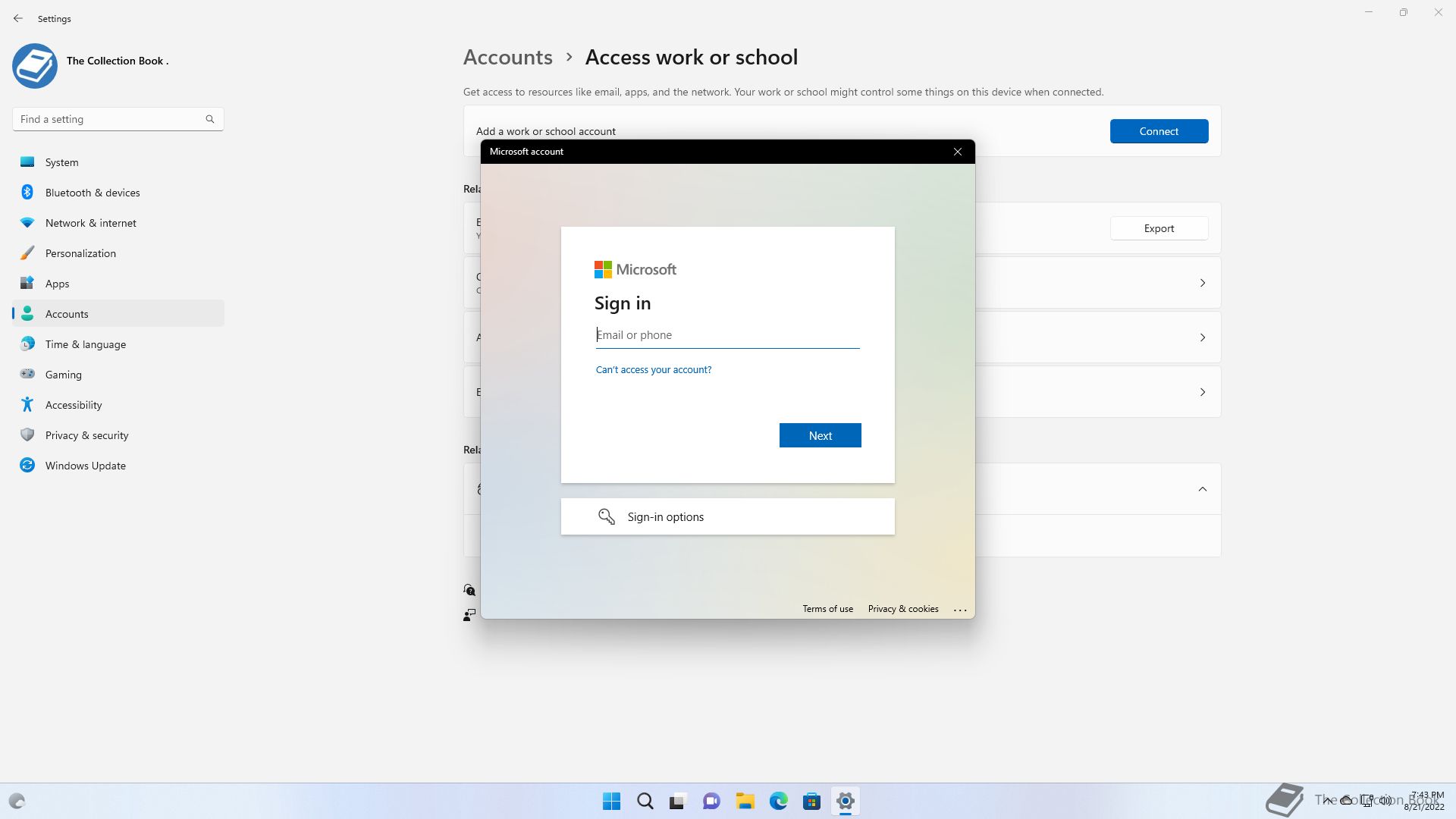Click the Windows Update refresh icon
Image resolution: width=1456 pixels, height=819 pixels.
(27, 466)
